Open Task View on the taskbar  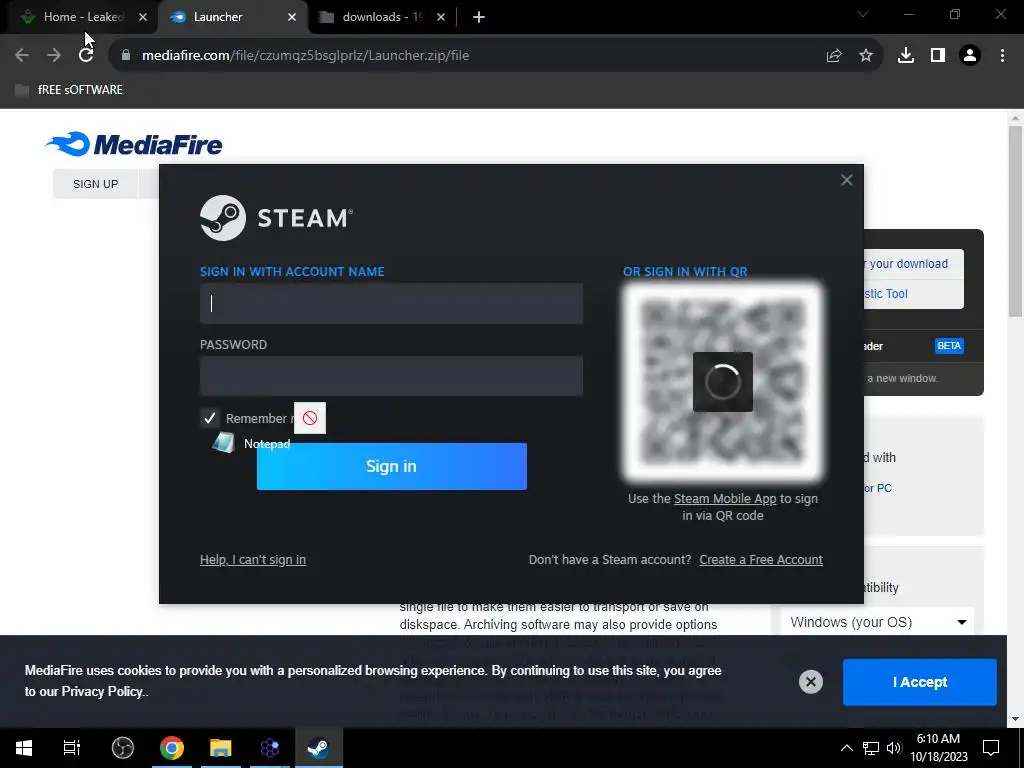(x=71, y=748)
